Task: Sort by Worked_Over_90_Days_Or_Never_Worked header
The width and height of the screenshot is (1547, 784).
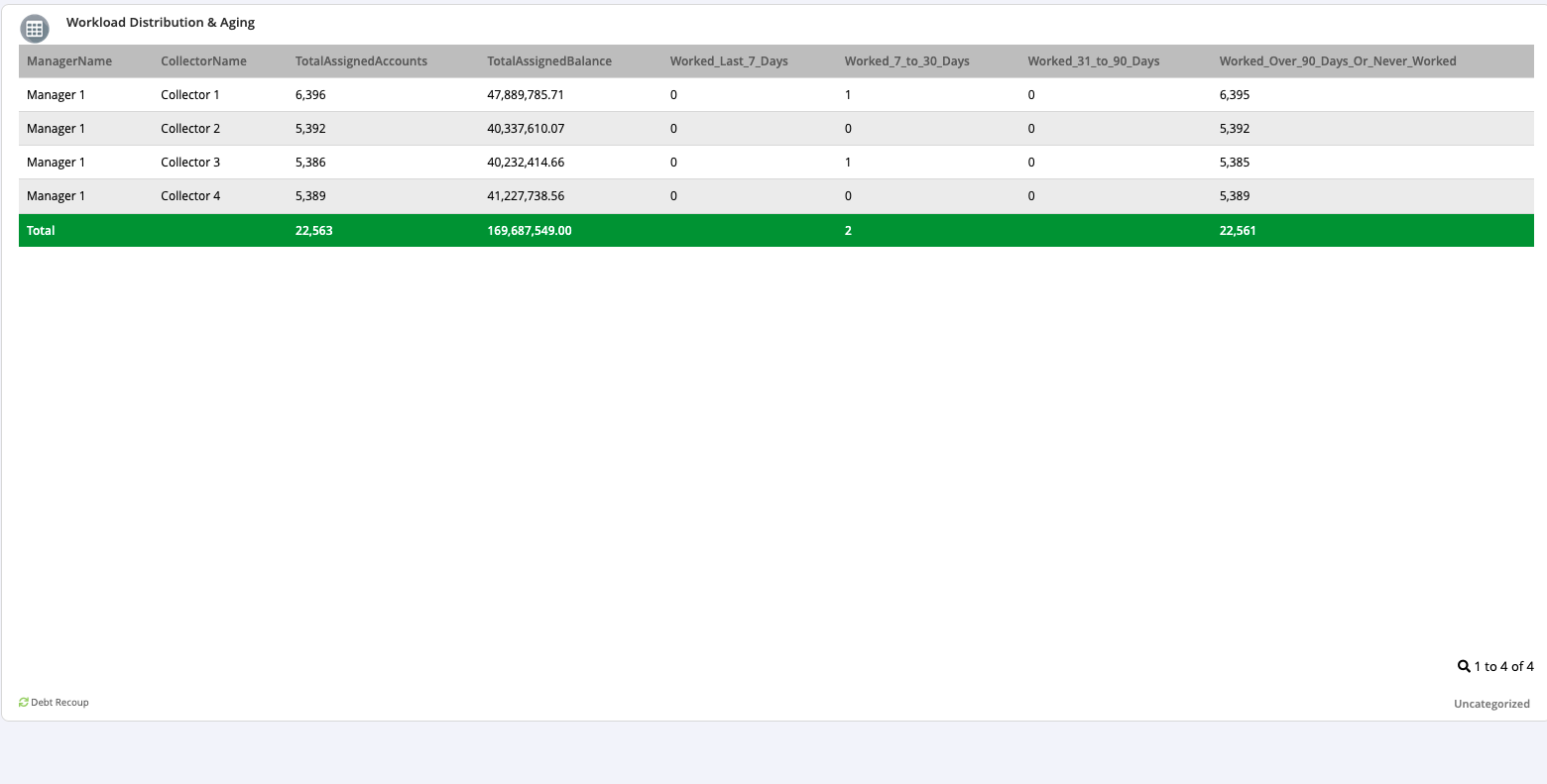Action: (1337, 61)
